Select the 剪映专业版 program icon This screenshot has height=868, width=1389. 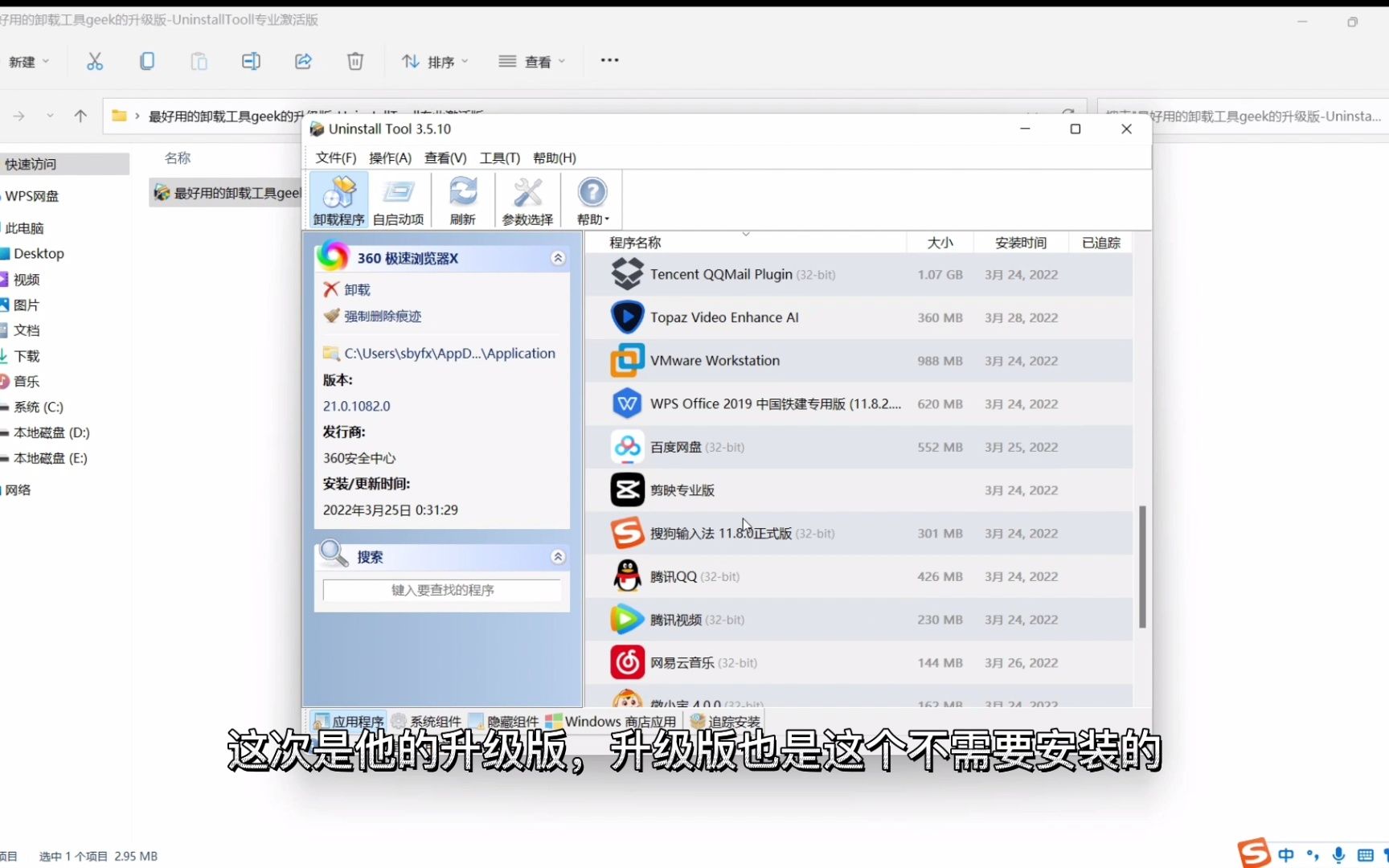pyautogui.click(x=627, y=490)
